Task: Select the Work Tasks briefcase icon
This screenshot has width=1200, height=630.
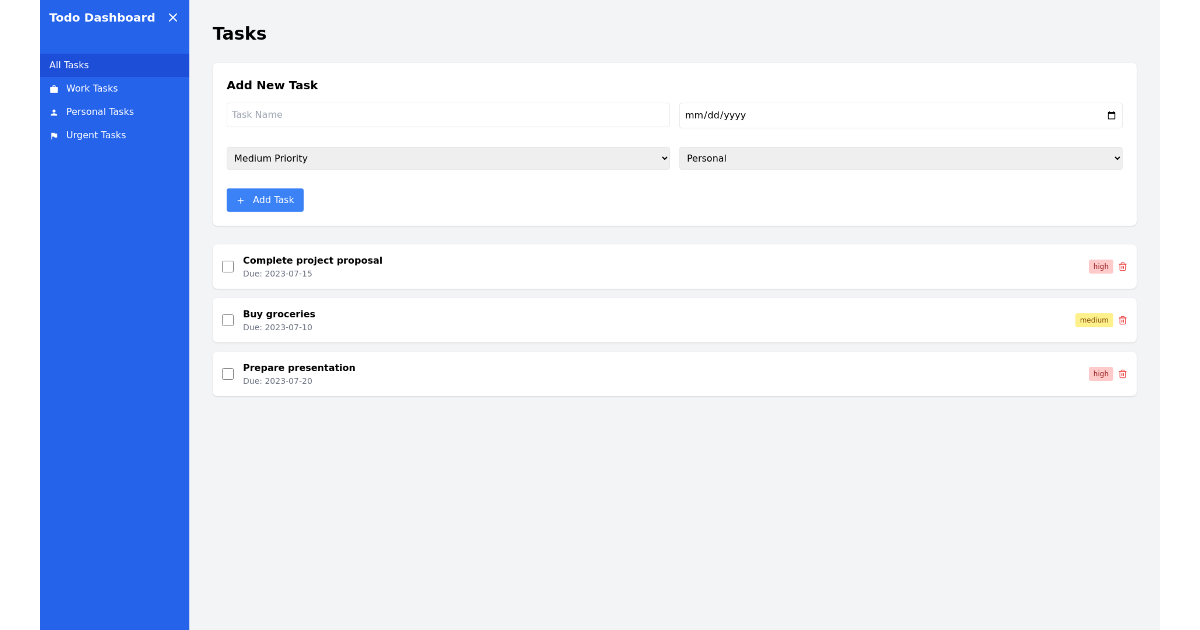Action: click(53, 88)
